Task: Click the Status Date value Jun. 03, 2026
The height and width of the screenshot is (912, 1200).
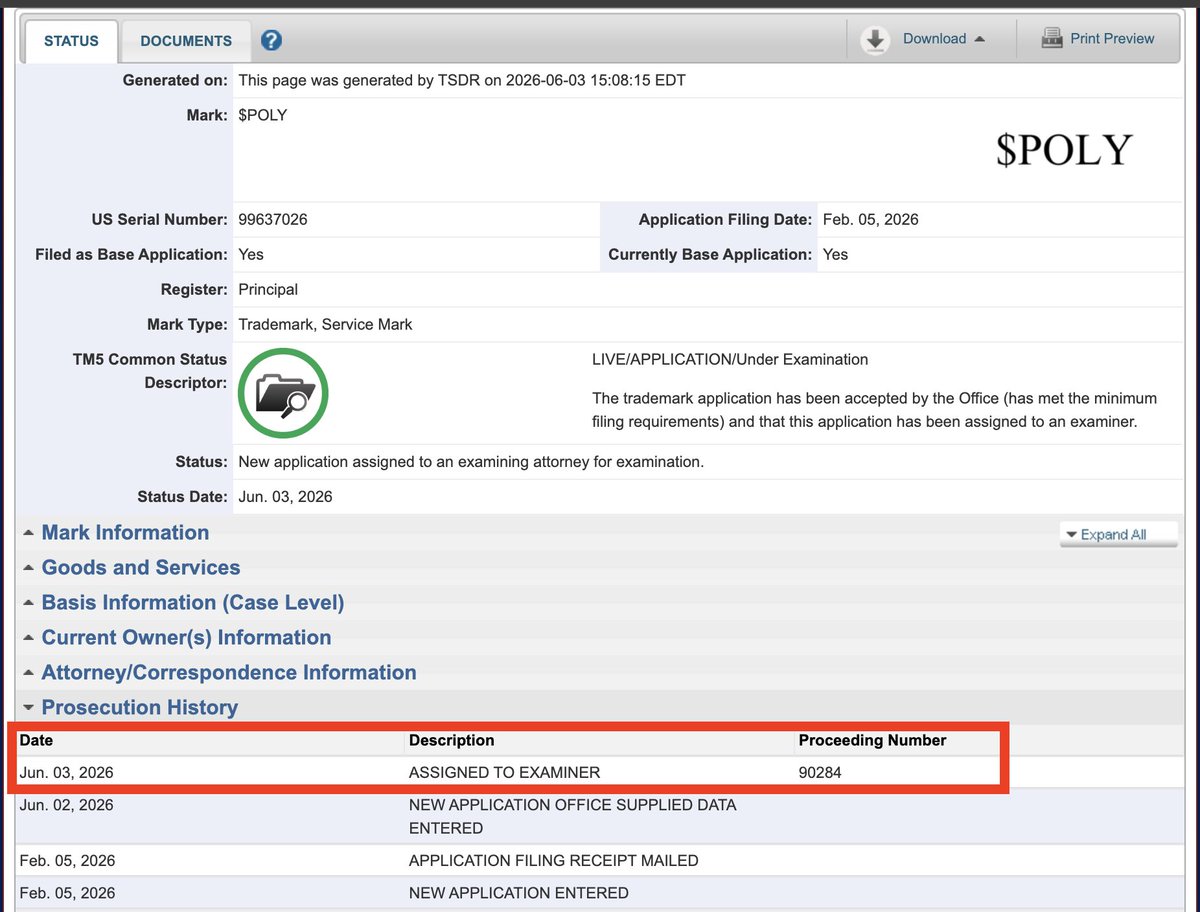Action: pos(286,497)
